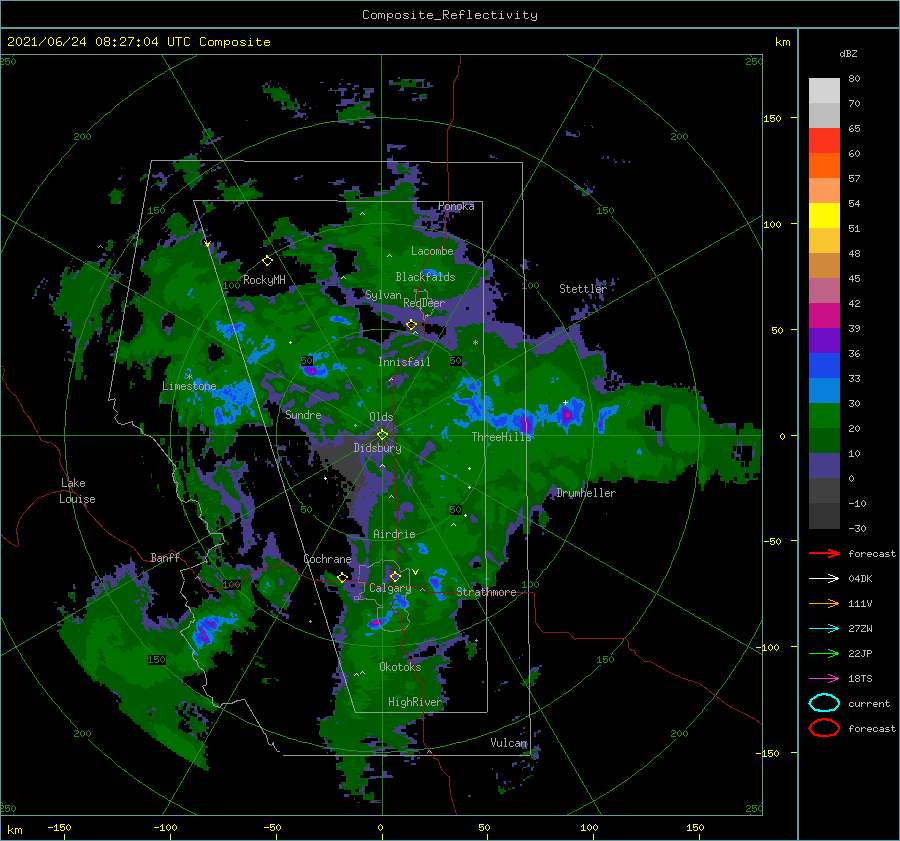Click the yellow diamond marker above Calgary
900x841 pixels.
[x=395, y=576]
